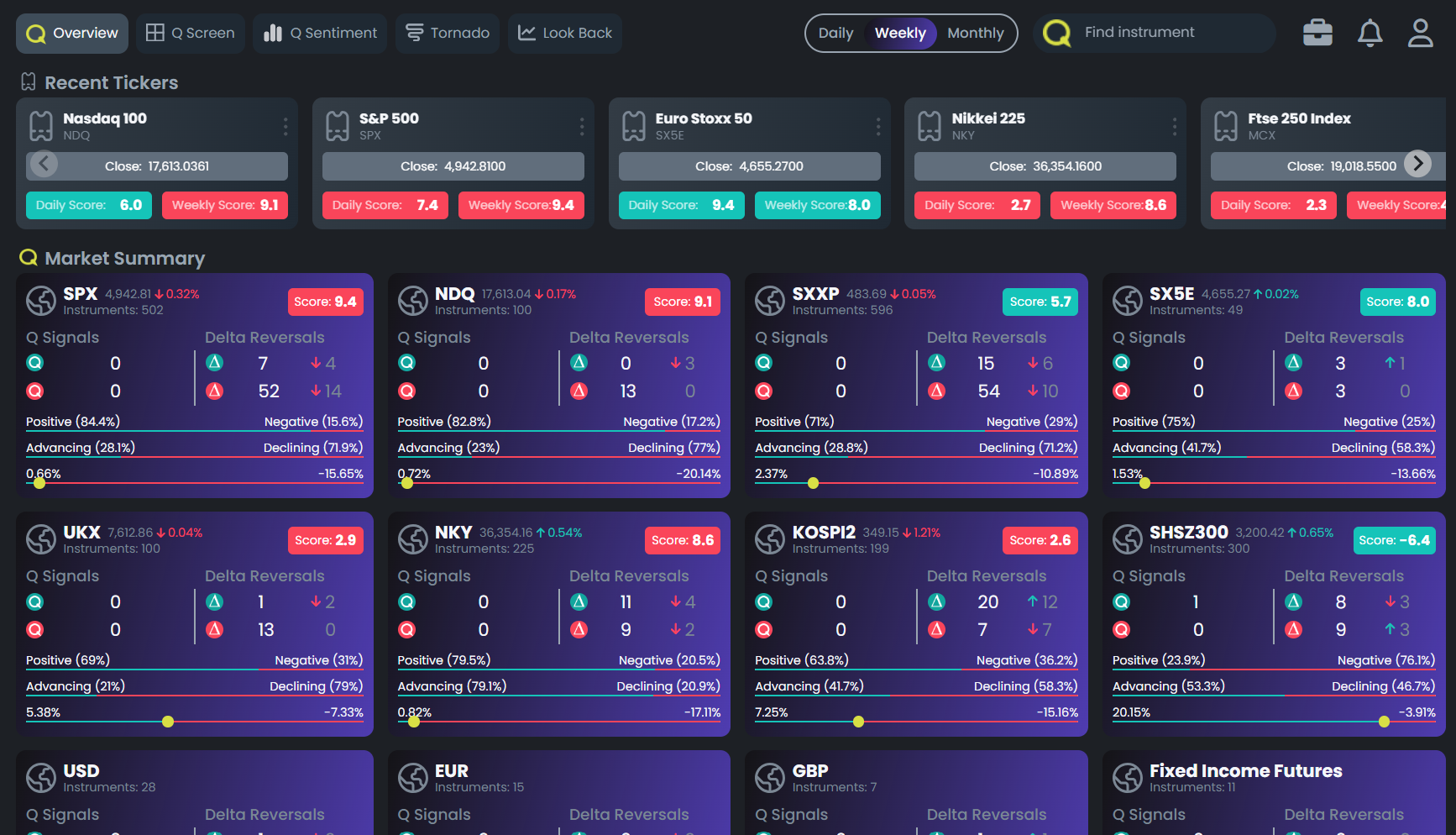Select the Overview tab

[x=71, y=33]
